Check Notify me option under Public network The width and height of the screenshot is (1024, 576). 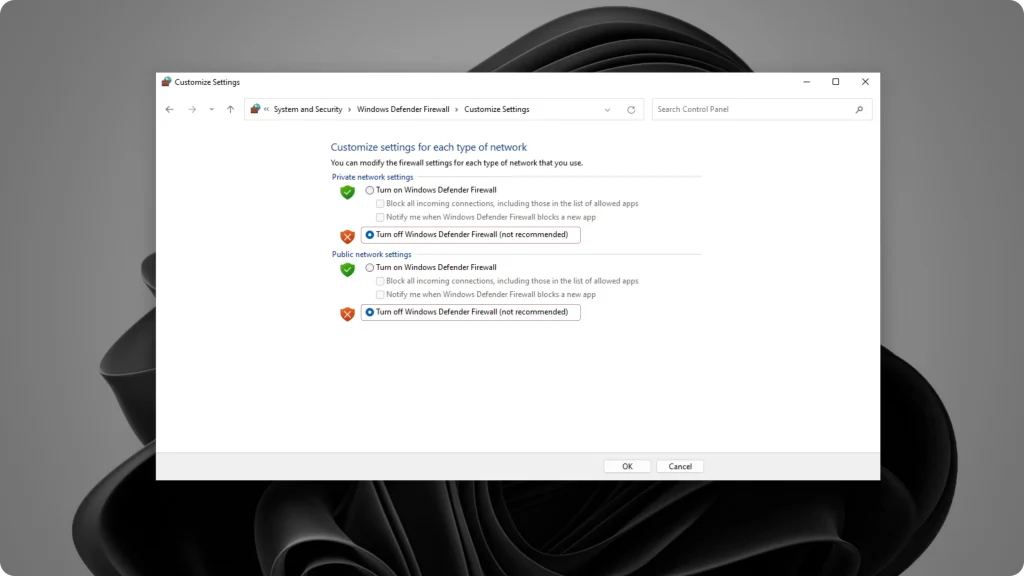coord(380,295)
